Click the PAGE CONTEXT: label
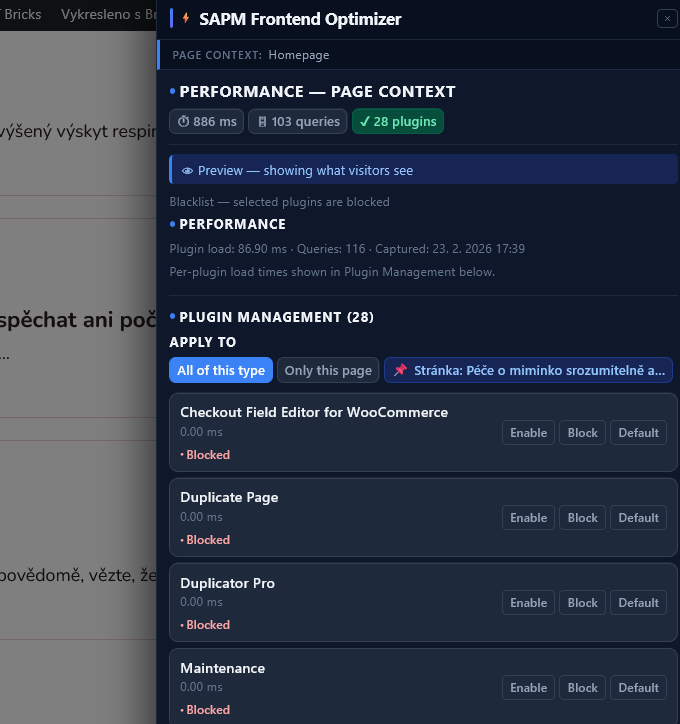The width and height of the screenshot is (680, 724). (217, 55)
